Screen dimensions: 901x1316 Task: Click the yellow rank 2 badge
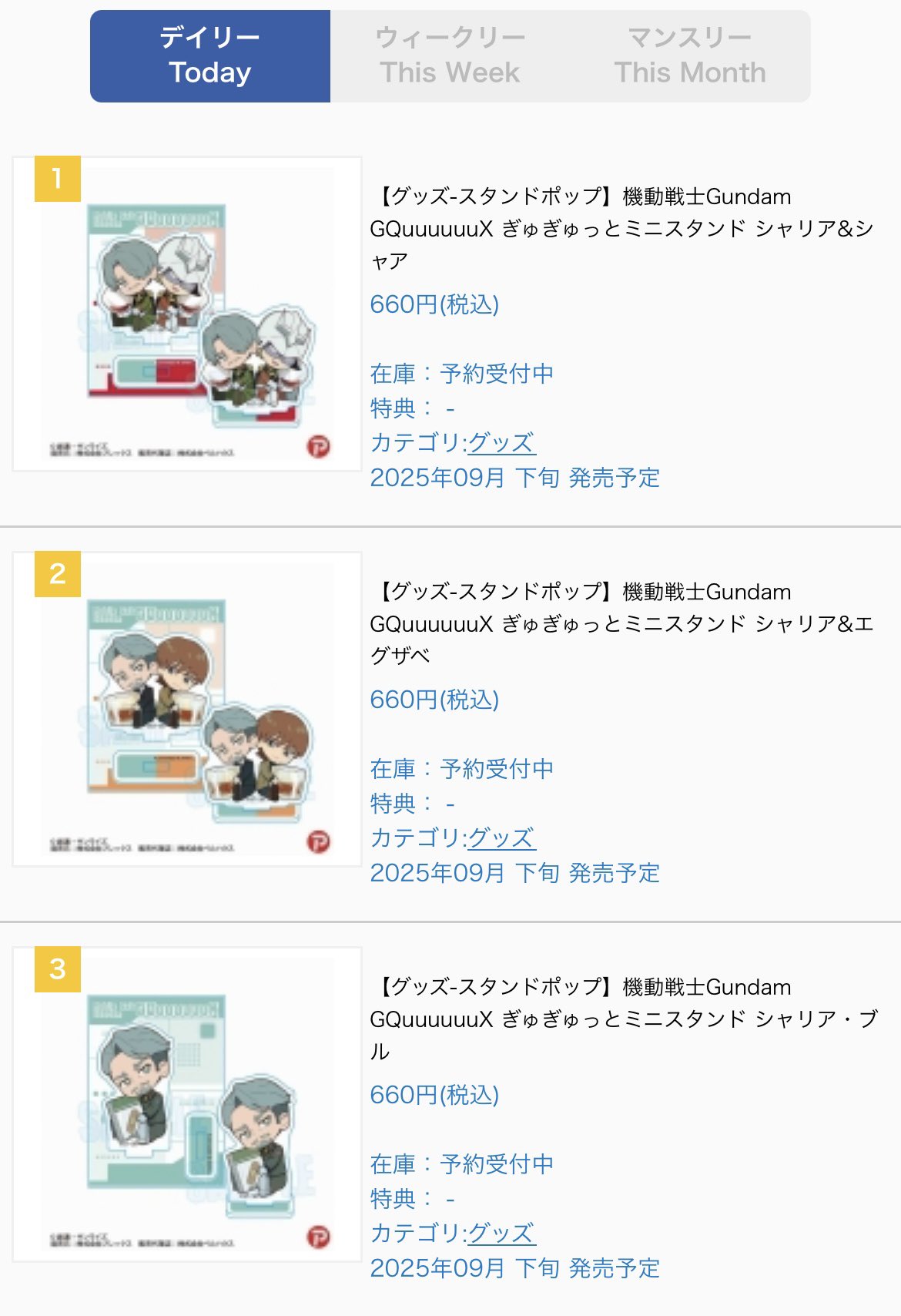(x=58, y=574)
